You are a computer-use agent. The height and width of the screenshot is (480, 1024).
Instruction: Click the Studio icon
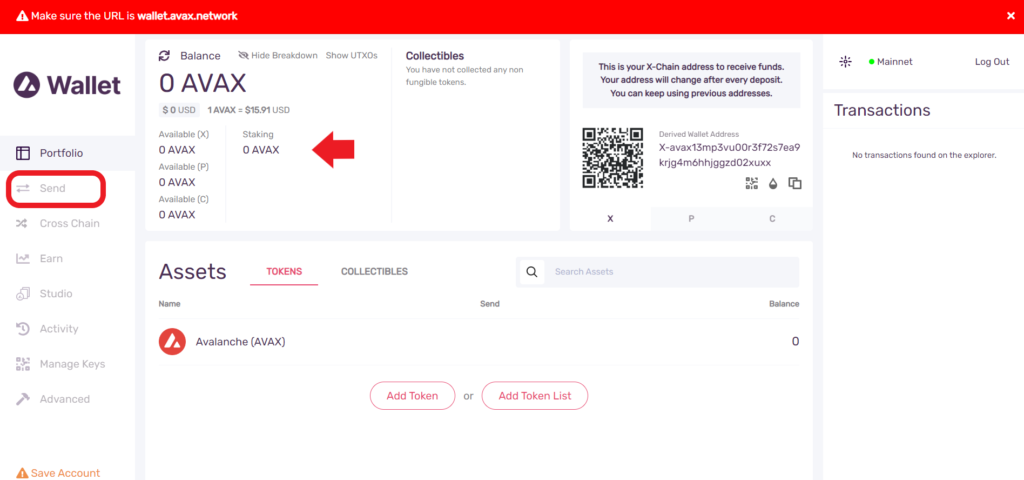tap(23, 294)
